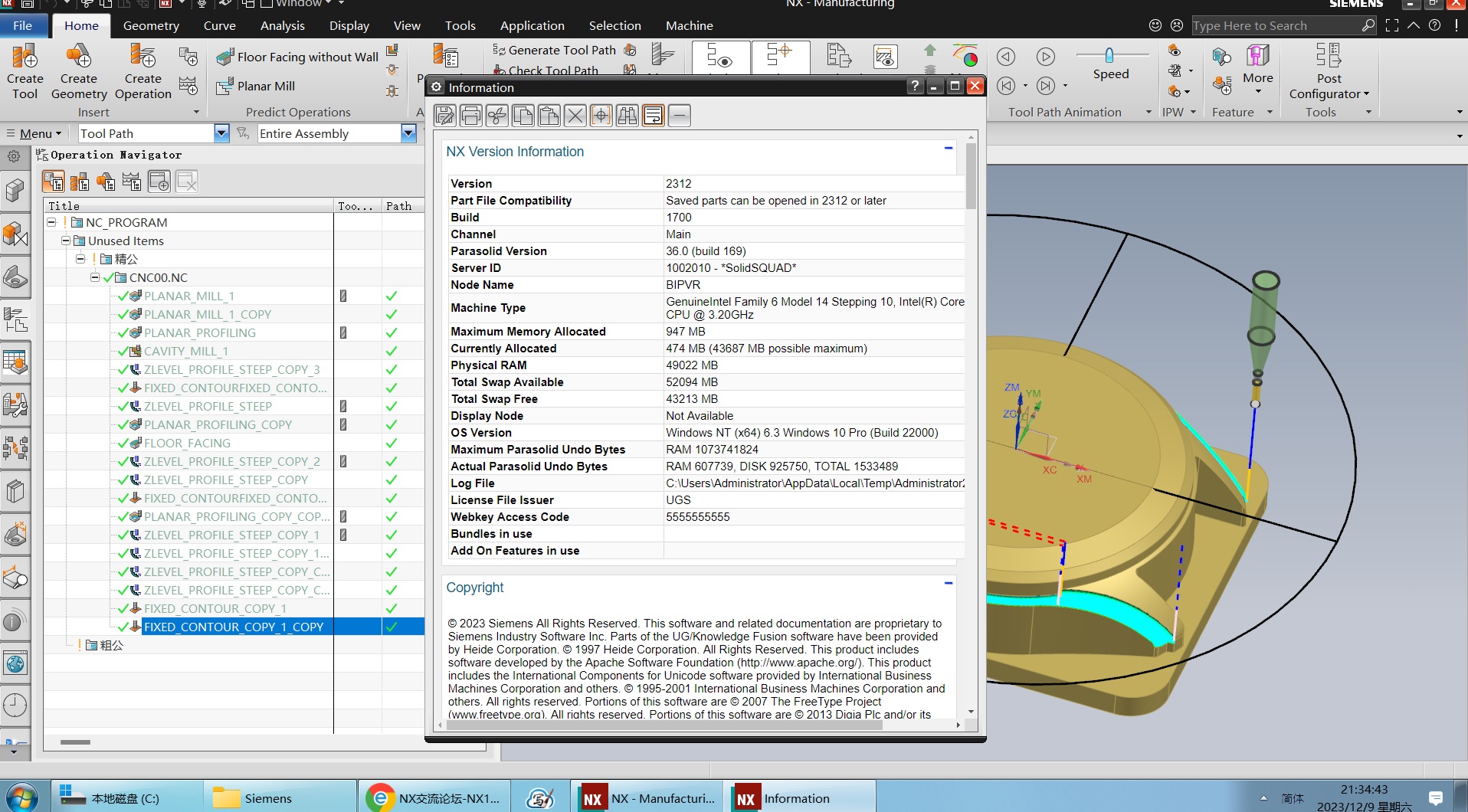The width and height of the screenshot is (1468, 812).
Task: Open the Selection ribbon tab
Action: pyautogui.click(x=614, y=25)
